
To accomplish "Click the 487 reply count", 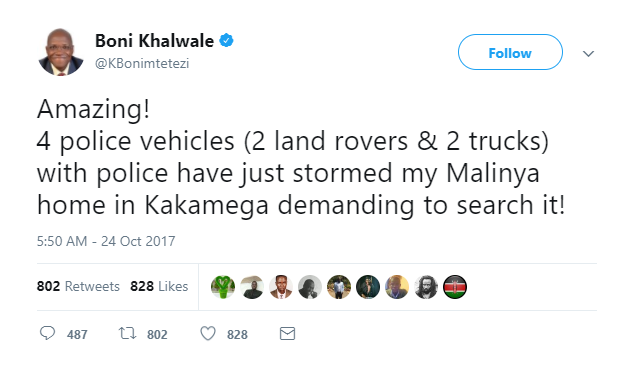I will pyautogui.click(x=77, y=334).
